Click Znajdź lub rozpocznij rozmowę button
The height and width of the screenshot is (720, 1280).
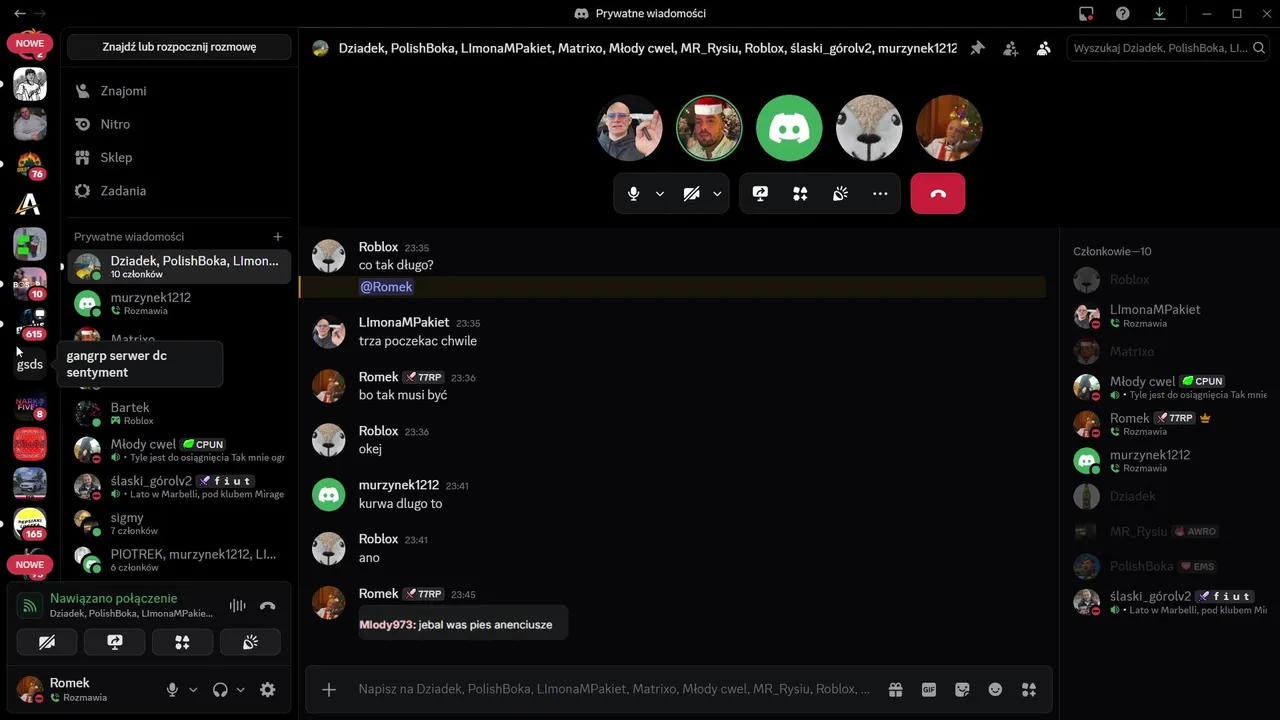pos(179,47)
